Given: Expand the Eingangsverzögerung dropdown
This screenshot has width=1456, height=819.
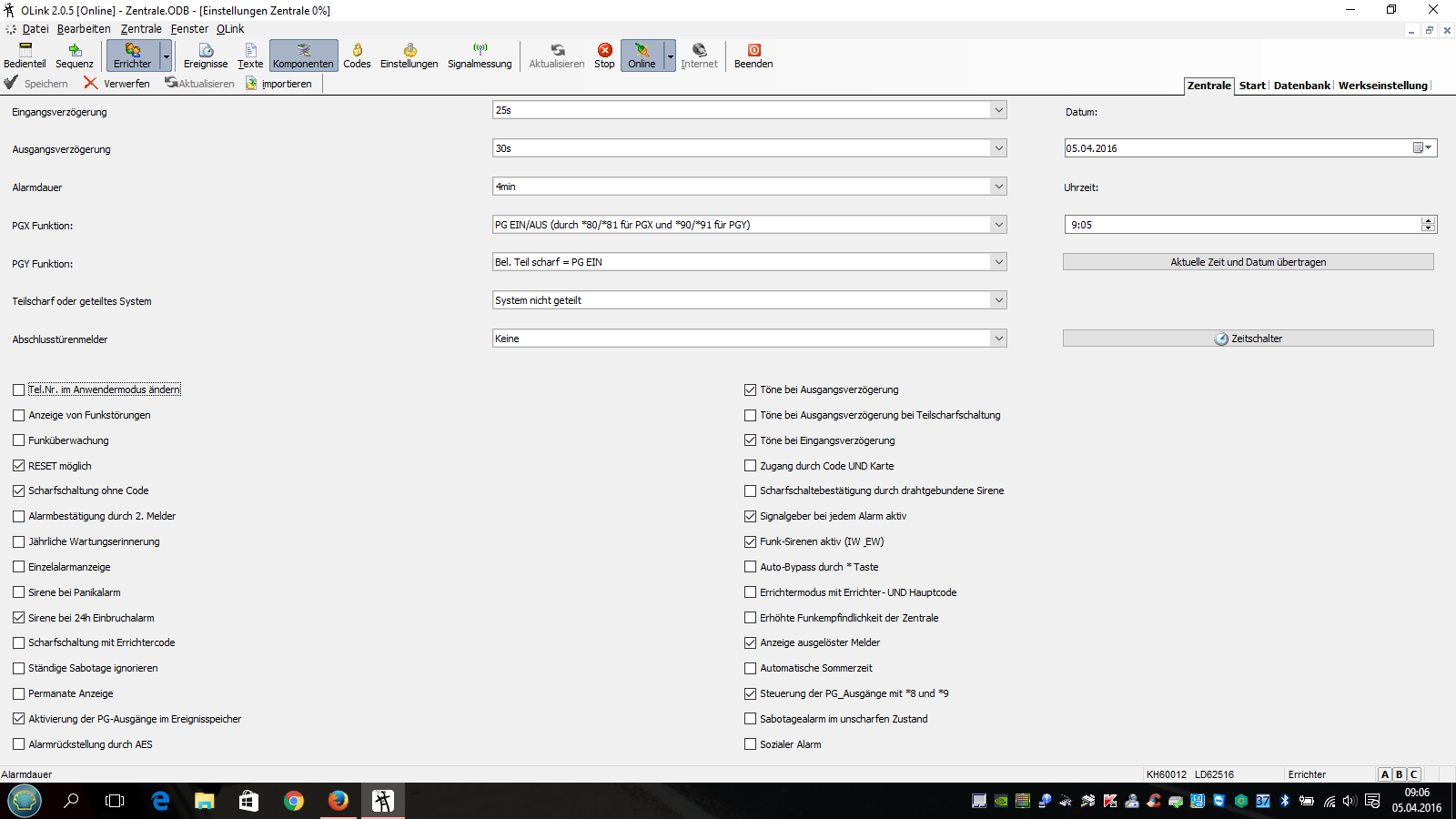Looking at the screenshot, I should pos(998,110).
